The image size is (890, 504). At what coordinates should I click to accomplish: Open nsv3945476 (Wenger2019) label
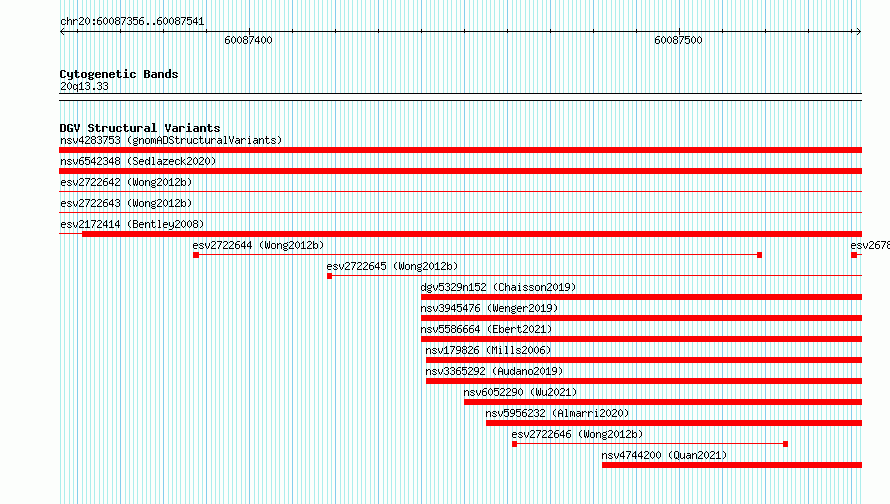tap(489, 308)
